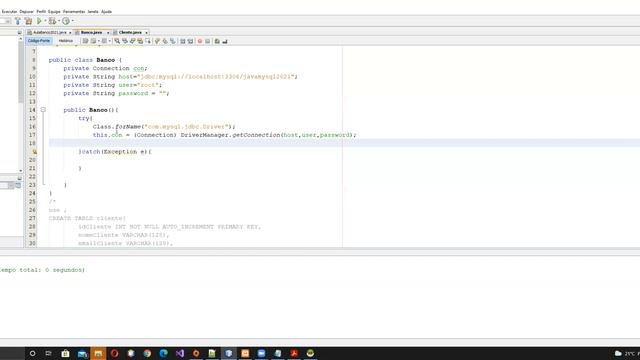The height and width of the screenshot is (360, 640).
Task: Go to the Next Bookmark icon
Action: coord(165,41)
